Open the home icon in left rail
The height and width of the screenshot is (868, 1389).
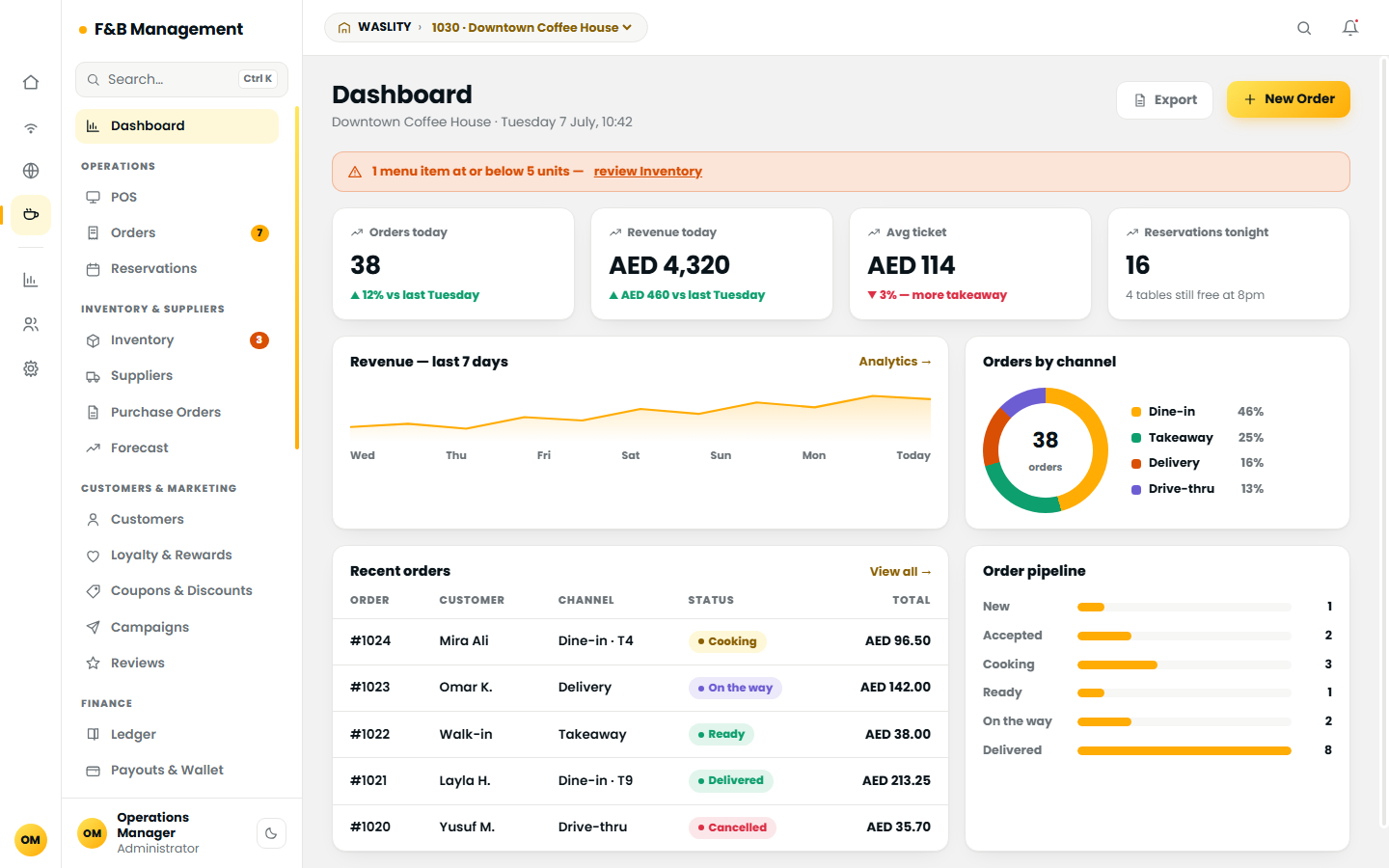[31, 82]
